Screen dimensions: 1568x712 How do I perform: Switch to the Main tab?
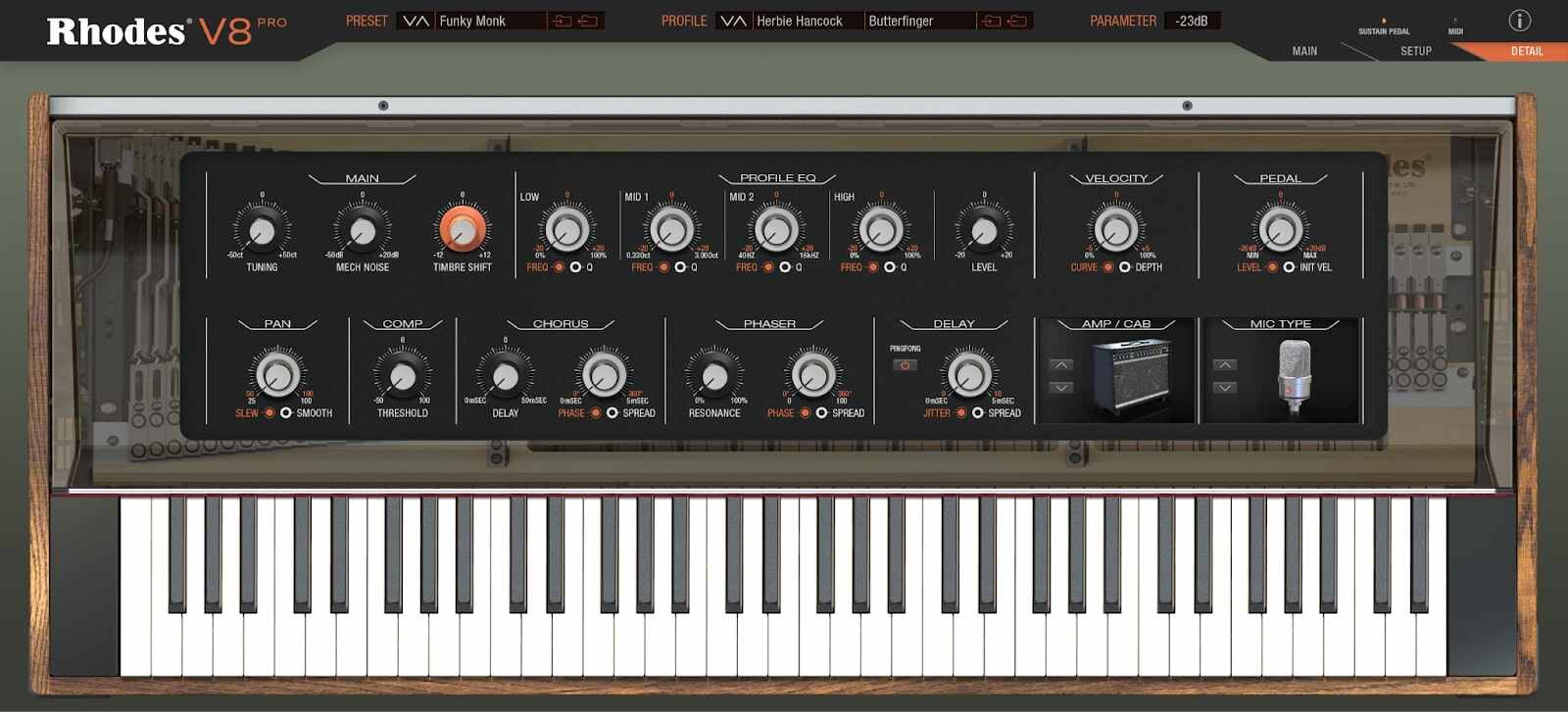tap(1304, 51)
